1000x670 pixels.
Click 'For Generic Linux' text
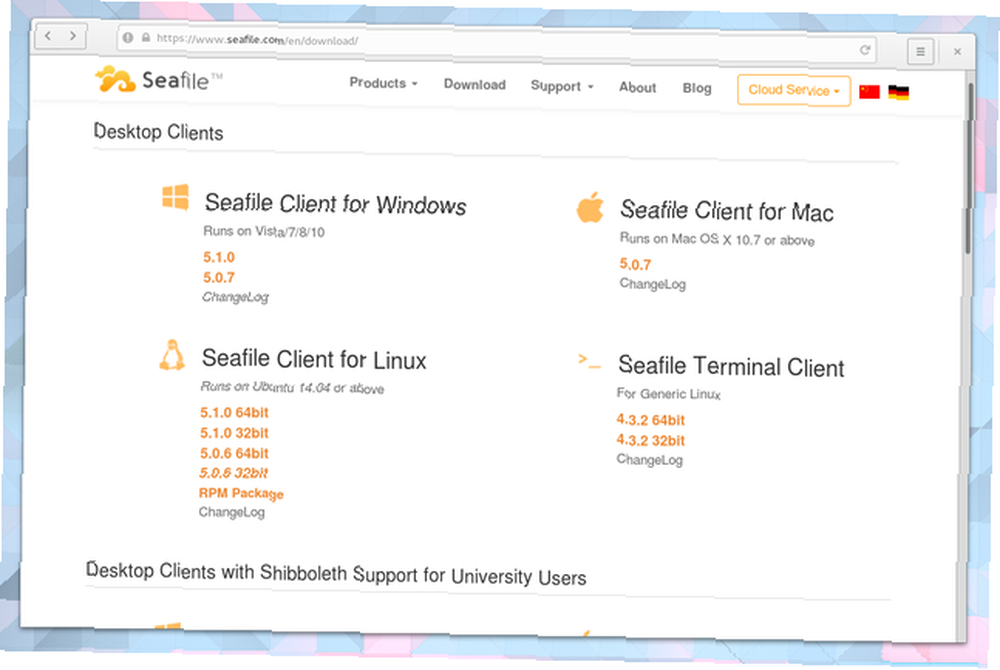(669, 393)
